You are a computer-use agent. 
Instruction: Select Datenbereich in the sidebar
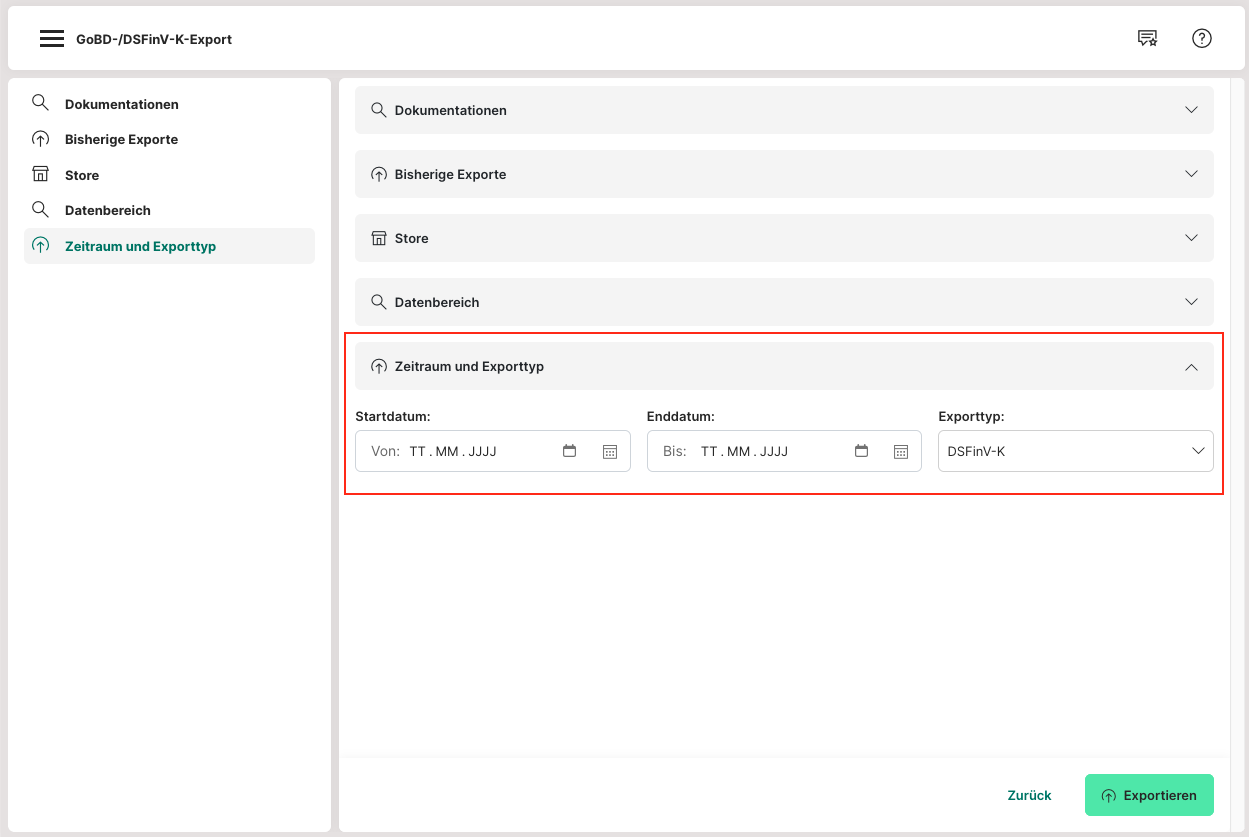(107, 210)
